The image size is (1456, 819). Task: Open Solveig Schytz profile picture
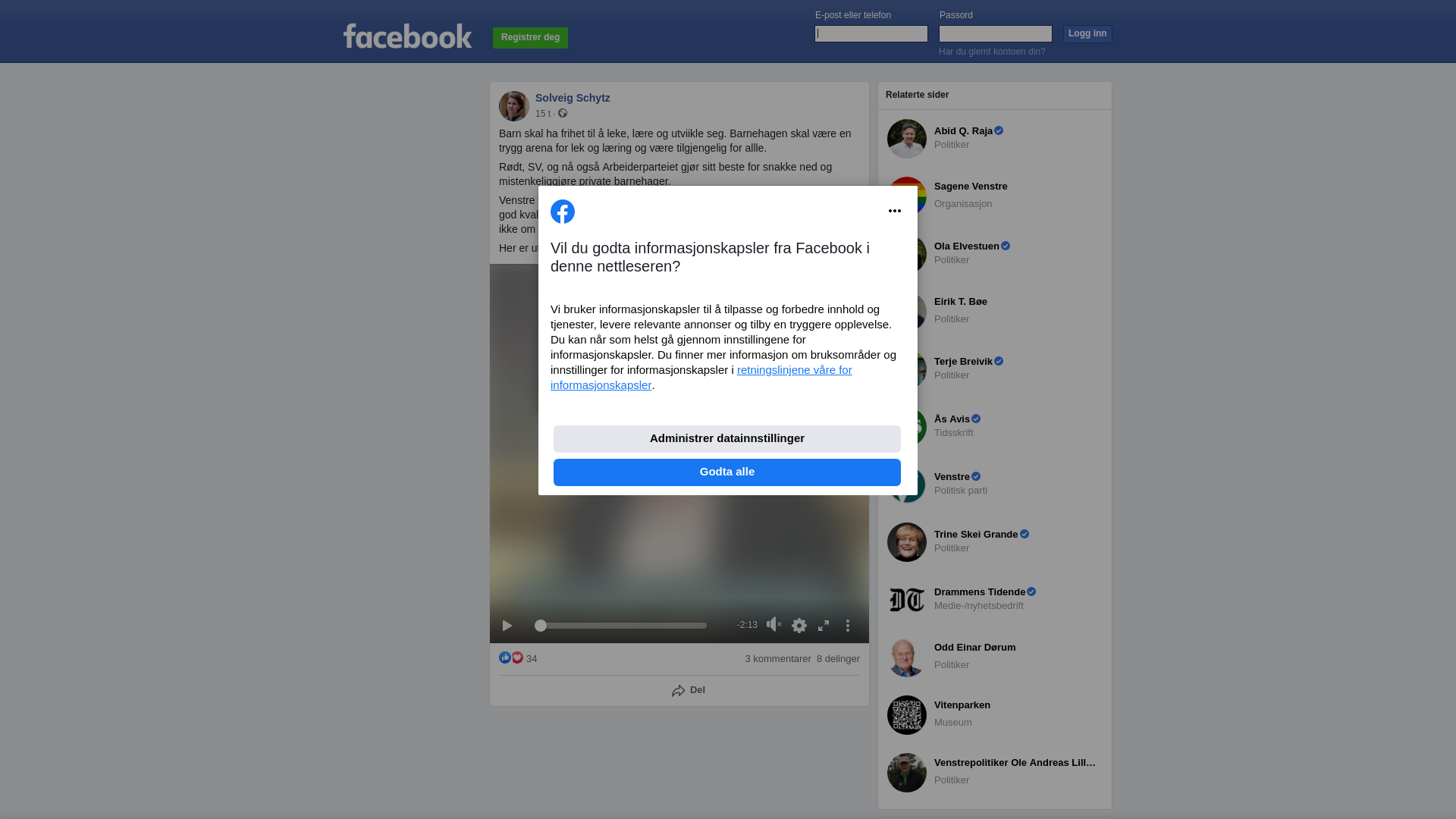tap(514, 106)
